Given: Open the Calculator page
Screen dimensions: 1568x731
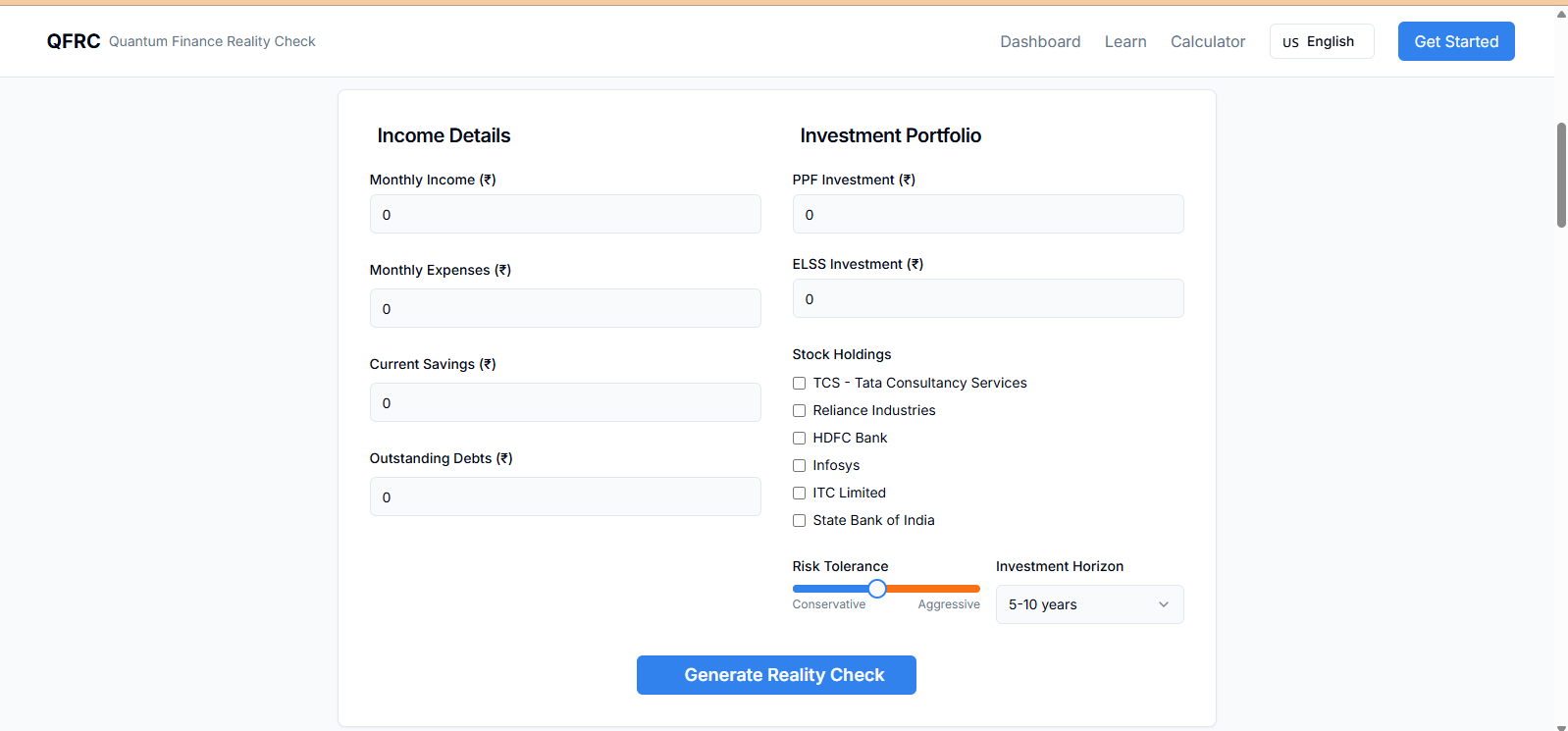Looking at the screenshot, I should coord(1208,41).
